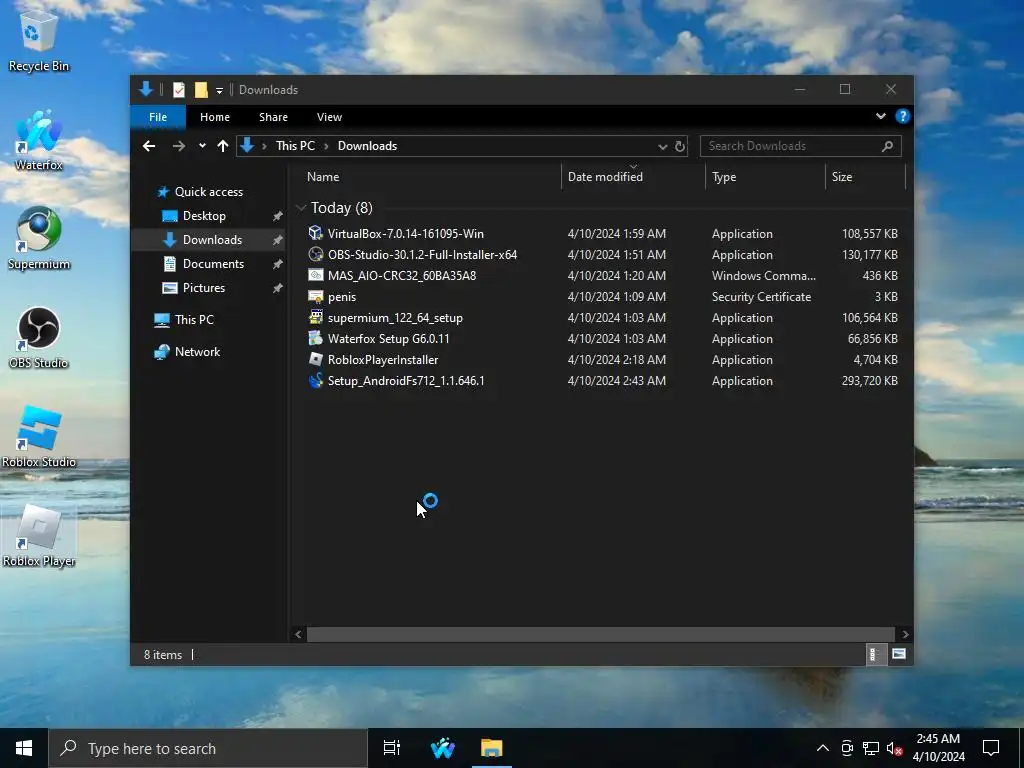This screenshot has width=1024, height=768.
Task: Open Waterfox from the taskbar
Action: 442,748
